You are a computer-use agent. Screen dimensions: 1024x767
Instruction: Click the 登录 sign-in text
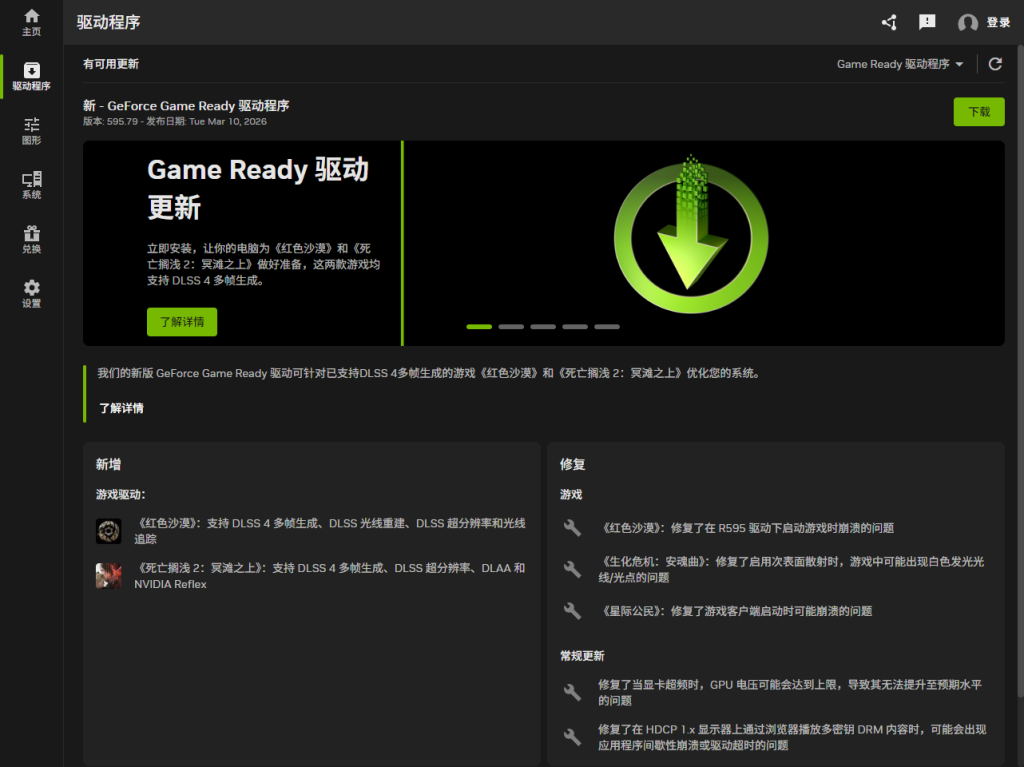[998, 23]
